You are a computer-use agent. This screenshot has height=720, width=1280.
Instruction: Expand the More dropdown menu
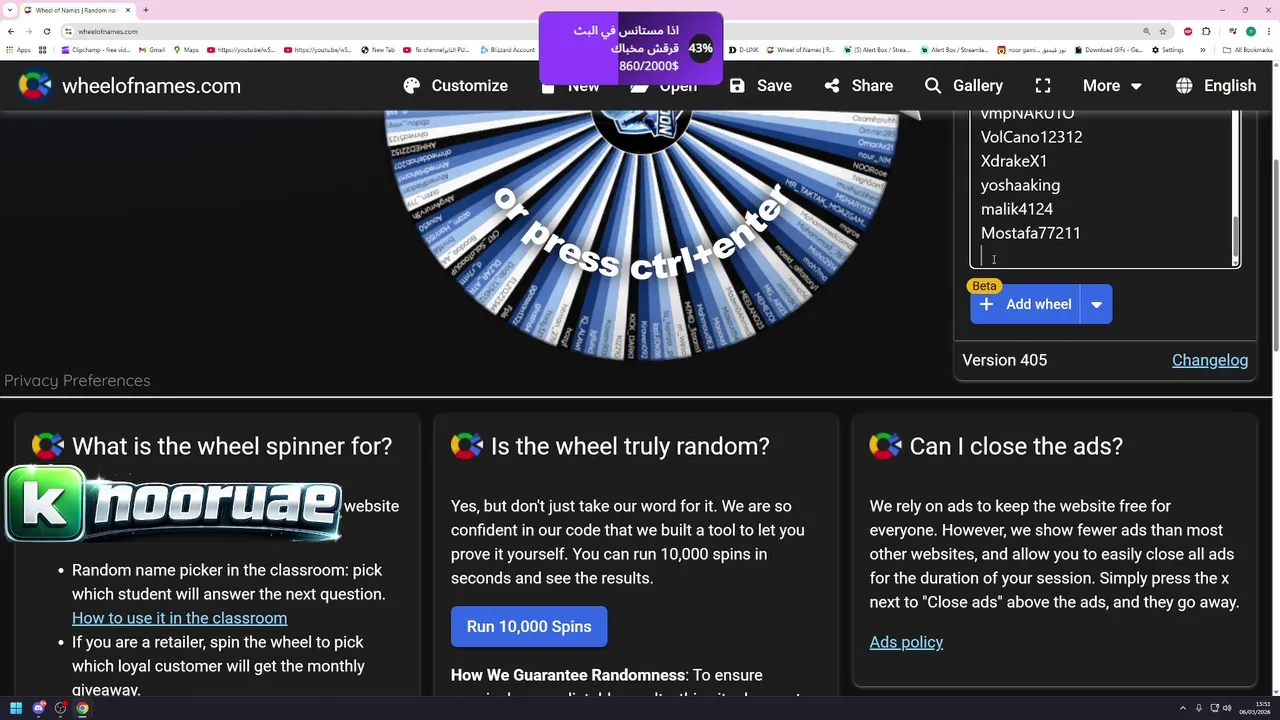point(1112,86)
